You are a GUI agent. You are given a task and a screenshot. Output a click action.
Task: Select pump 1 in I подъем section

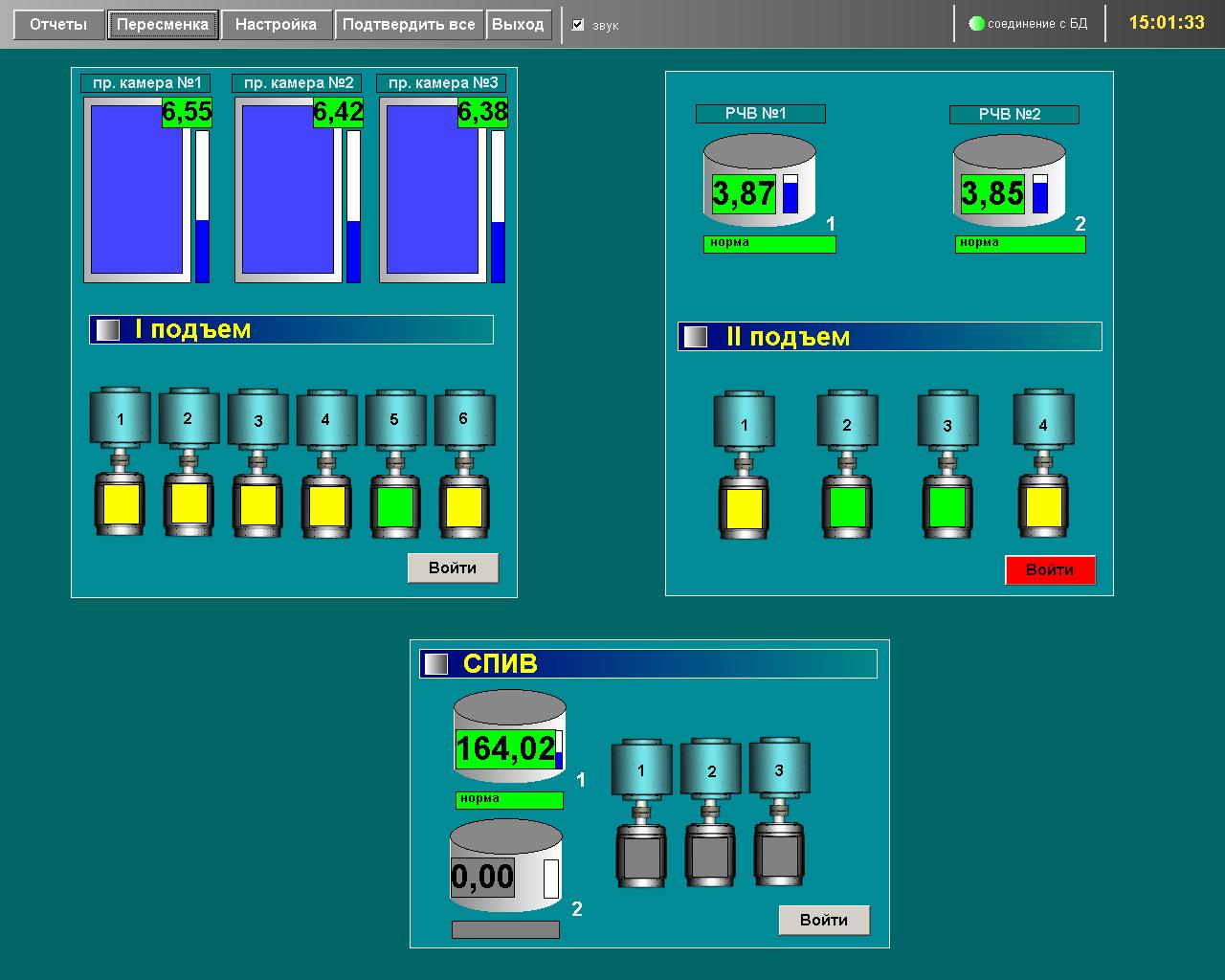[121, 464]
